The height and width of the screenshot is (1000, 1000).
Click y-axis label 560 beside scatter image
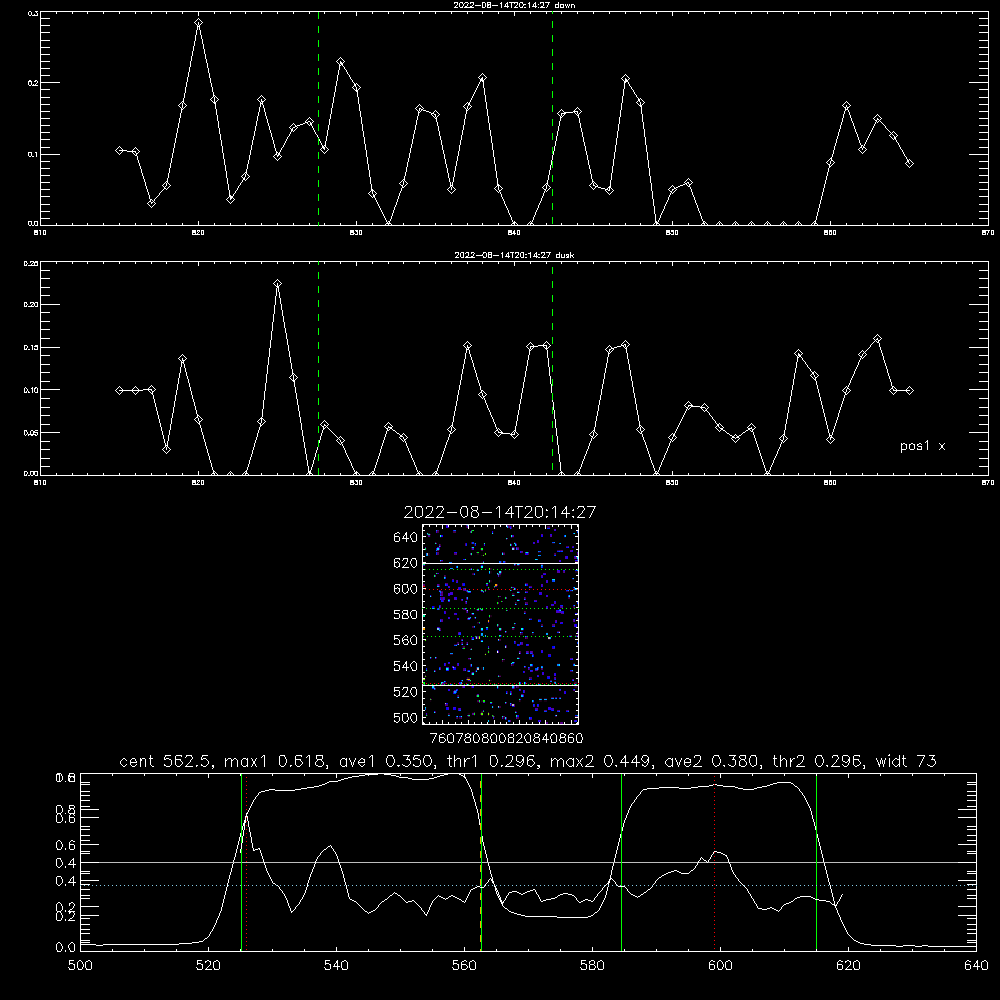click(x=406, y=640)
